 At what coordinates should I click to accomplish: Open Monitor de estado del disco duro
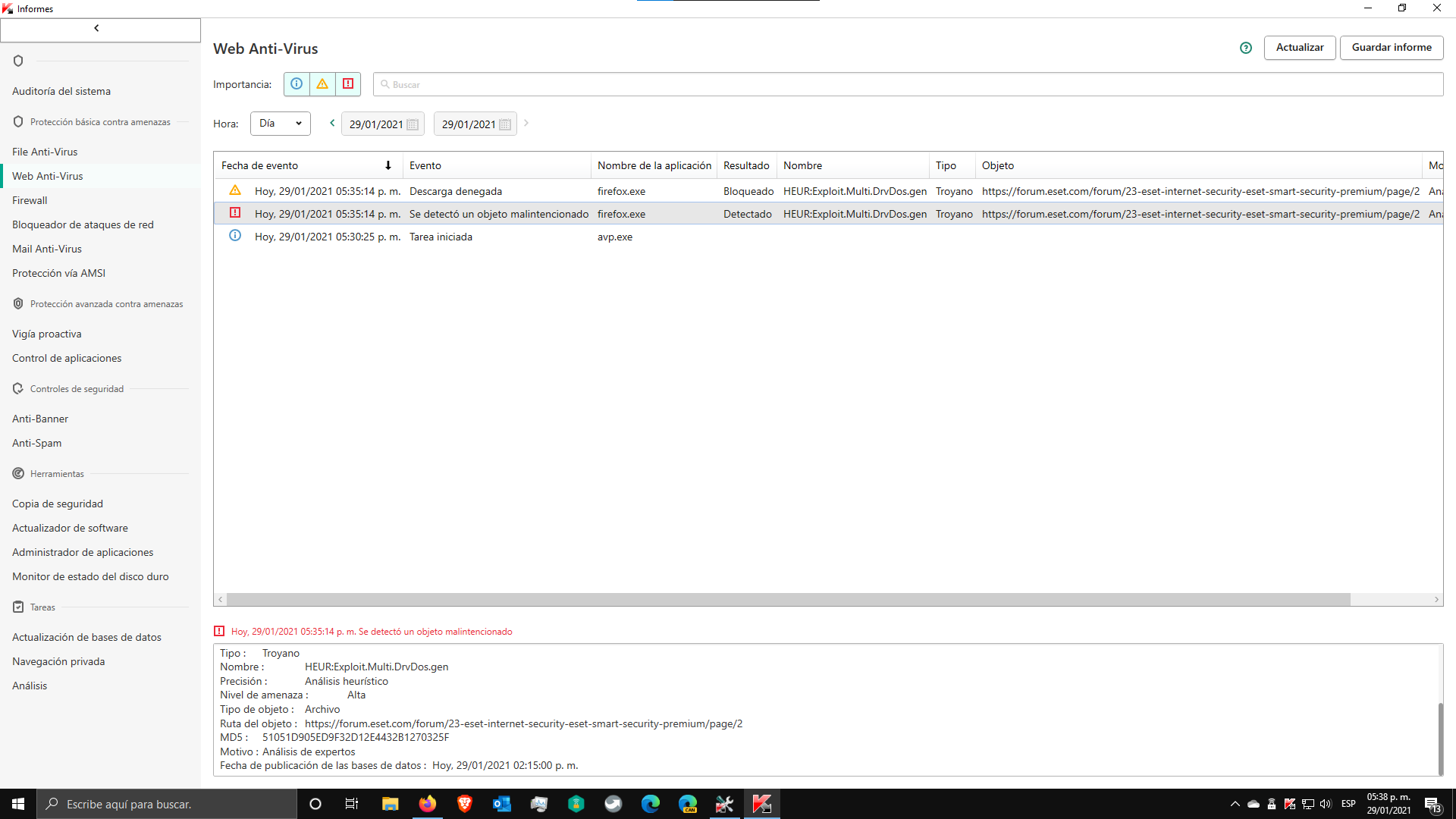click(90, 576)
